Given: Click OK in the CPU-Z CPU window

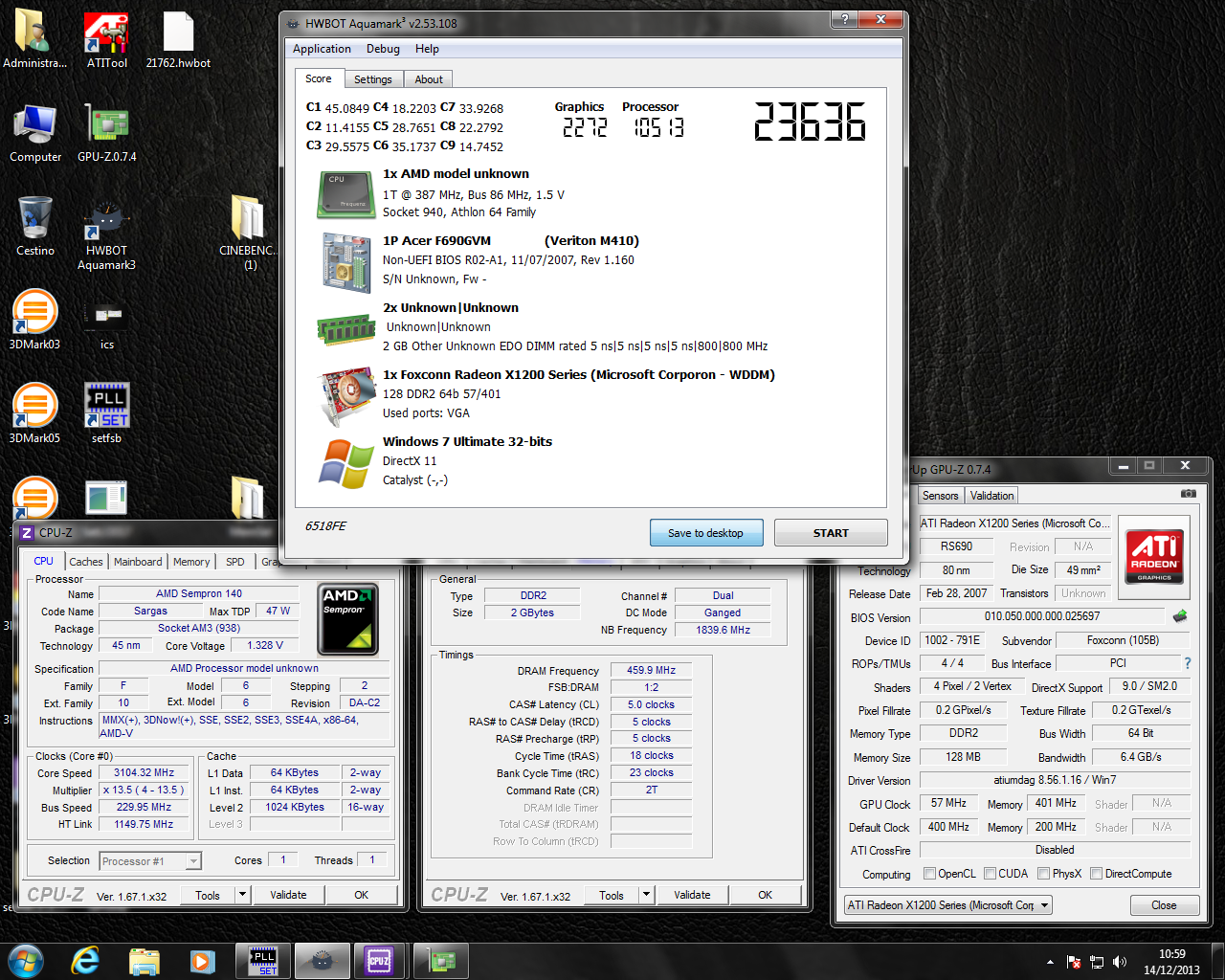Looking at the screenshot, I should click(x=361, y=895).
